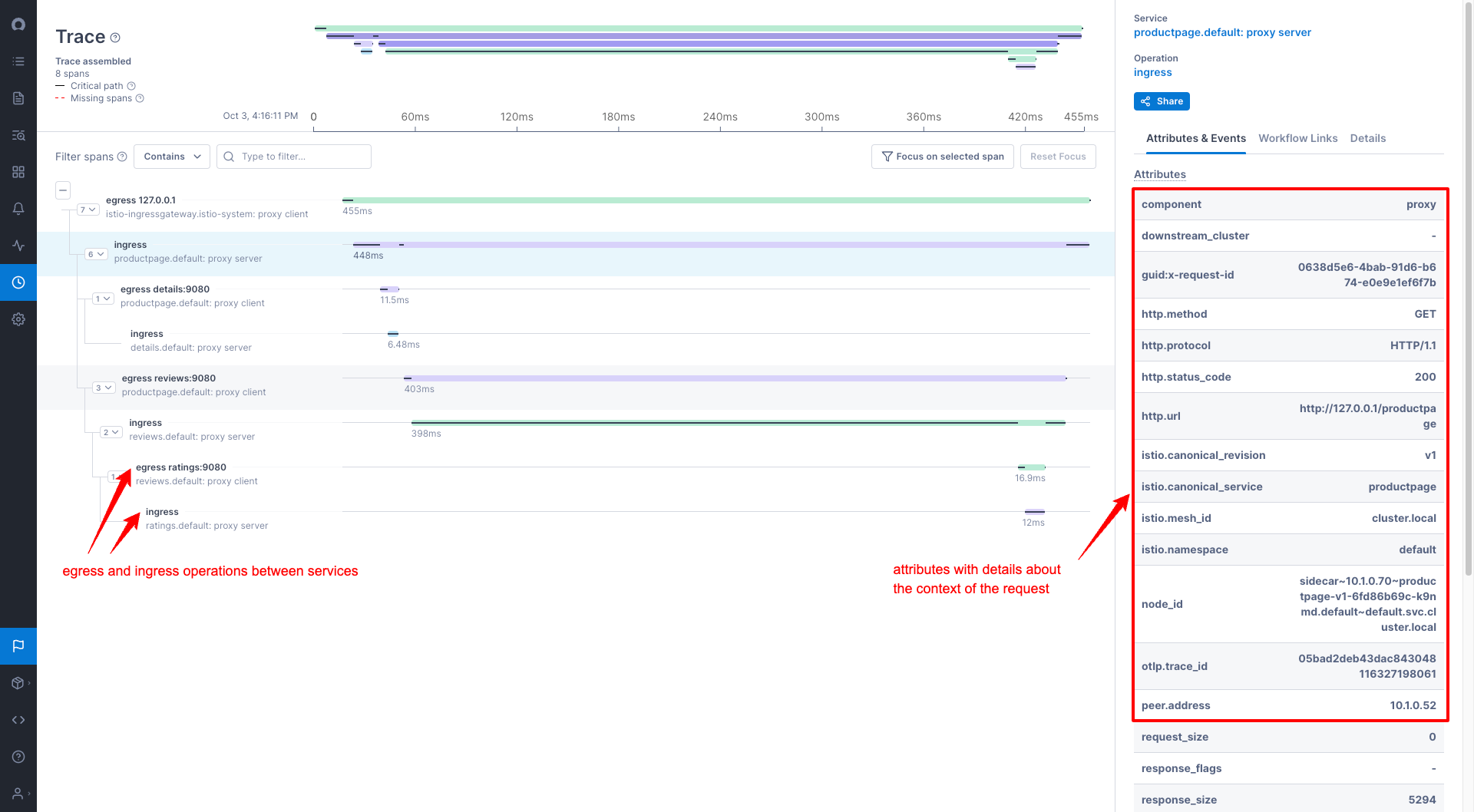Open the settings gear in left sidebar
Viewport: 1474px width, 812px height.
[18, 319]
